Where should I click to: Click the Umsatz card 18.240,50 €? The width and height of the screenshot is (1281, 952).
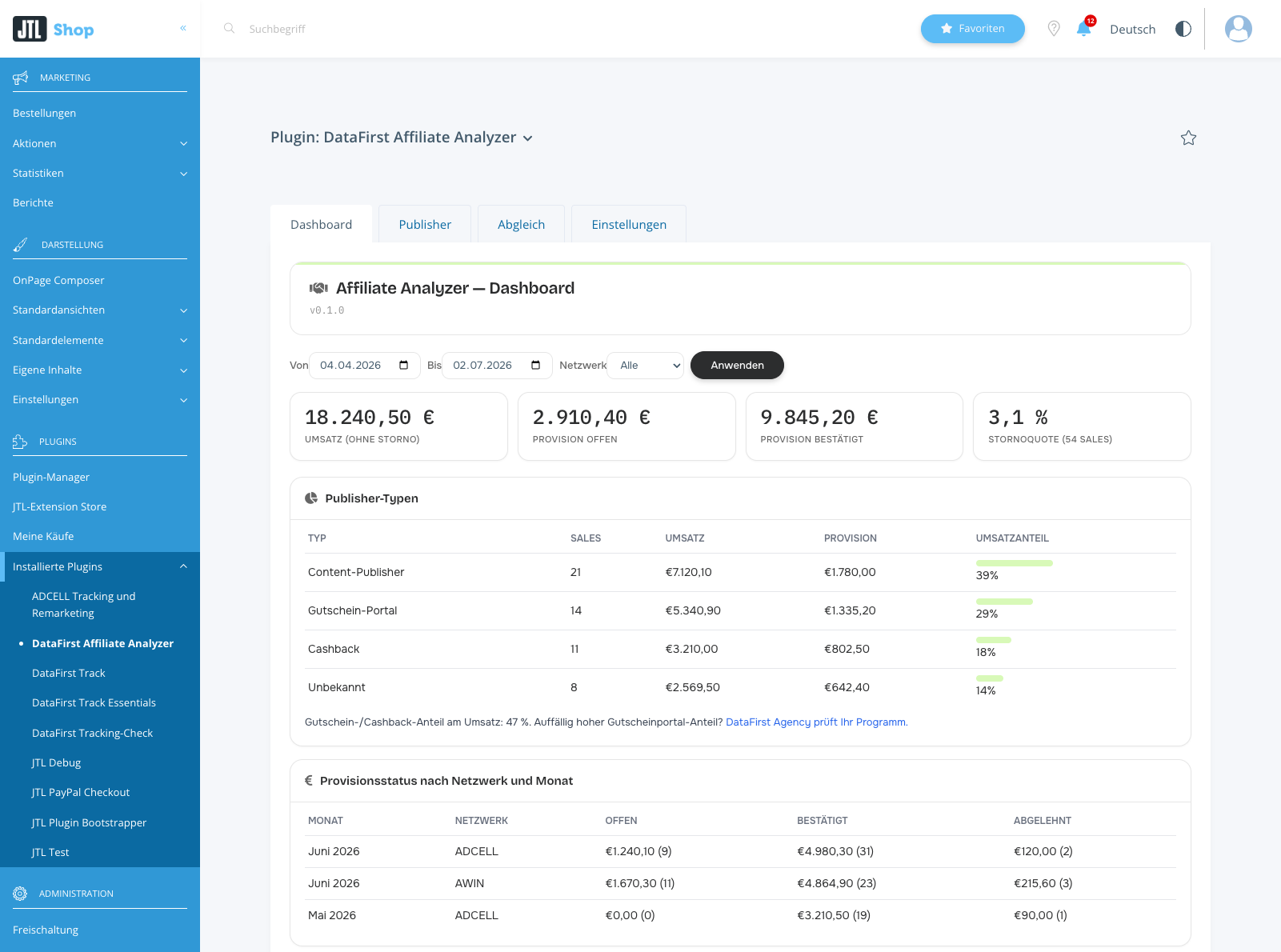coord(398,426)
